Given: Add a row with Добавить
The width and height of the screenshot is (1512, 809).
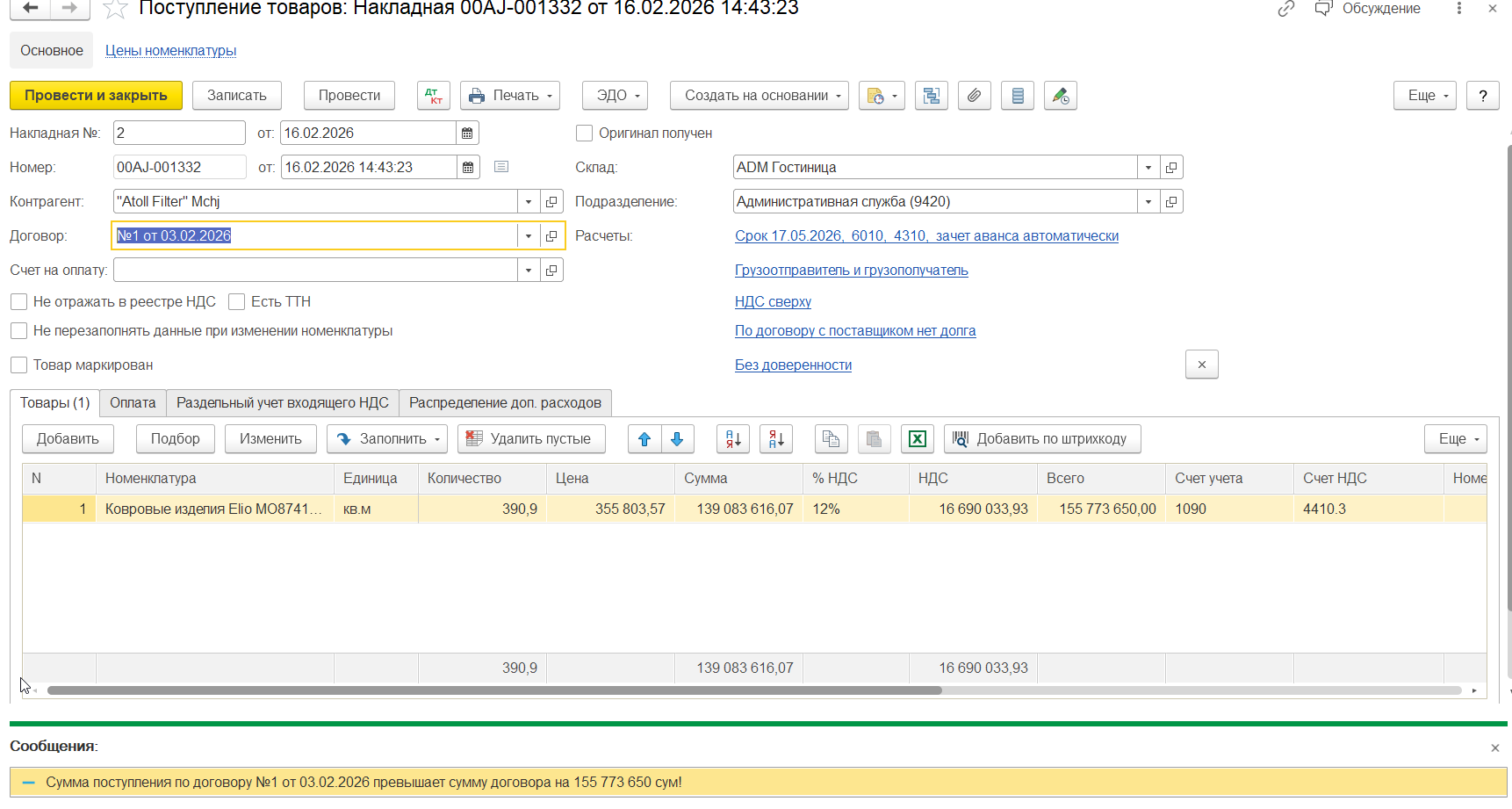Looking at the screenshot, I should 68,439.
